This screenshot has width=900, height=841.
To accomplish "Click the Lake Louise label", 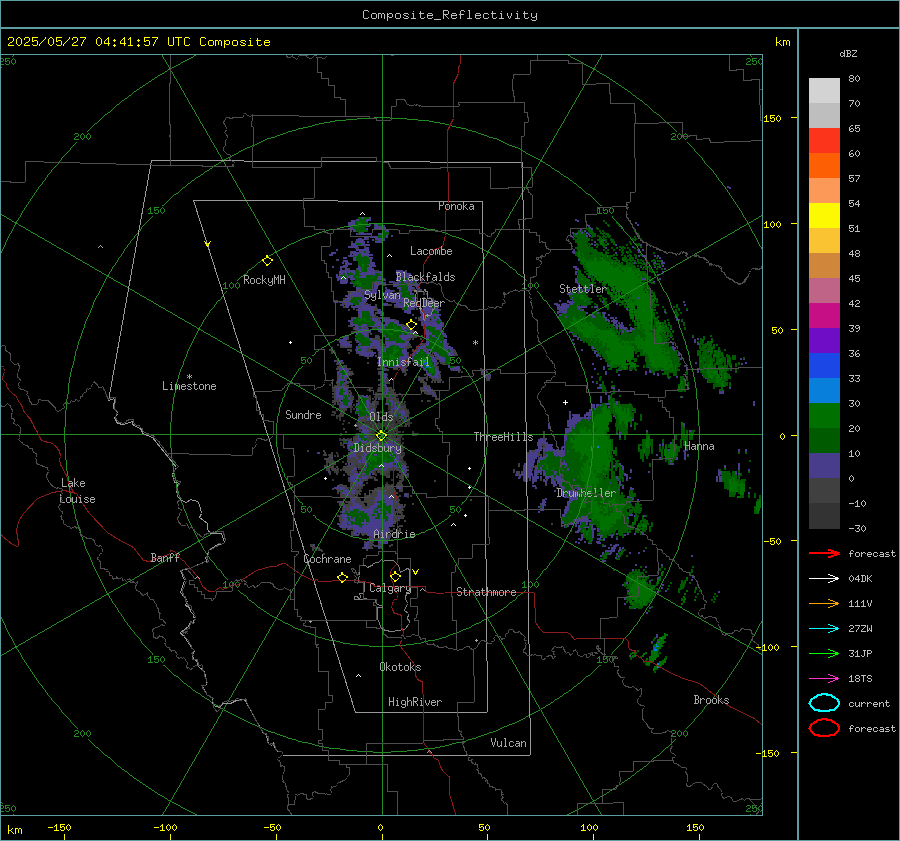I will [77, 491].
